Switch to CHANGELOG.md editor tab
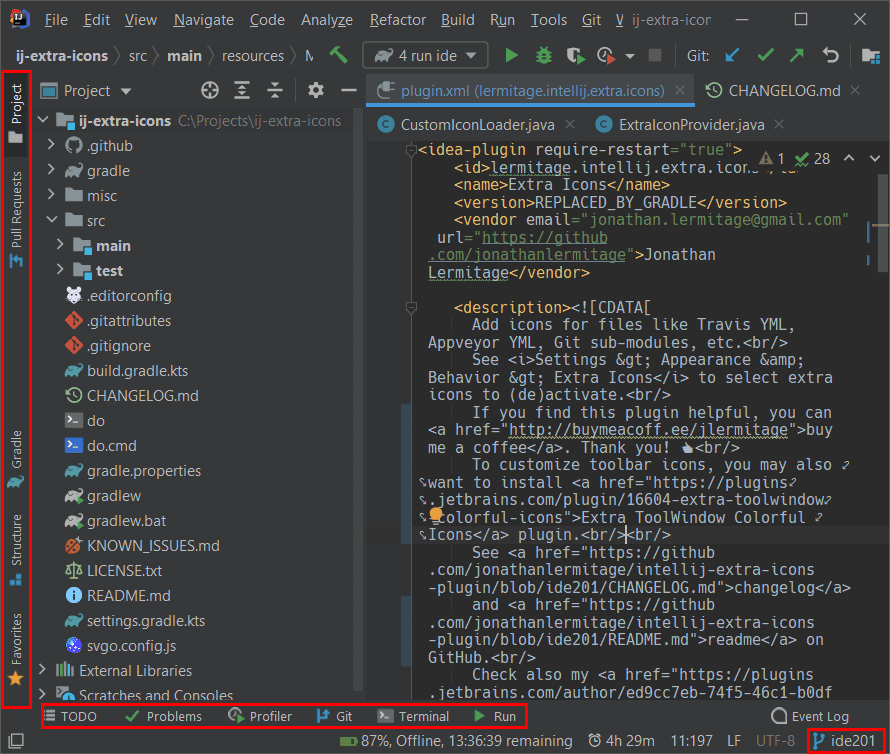Screen dimensions: 890x754 (783, 91)
